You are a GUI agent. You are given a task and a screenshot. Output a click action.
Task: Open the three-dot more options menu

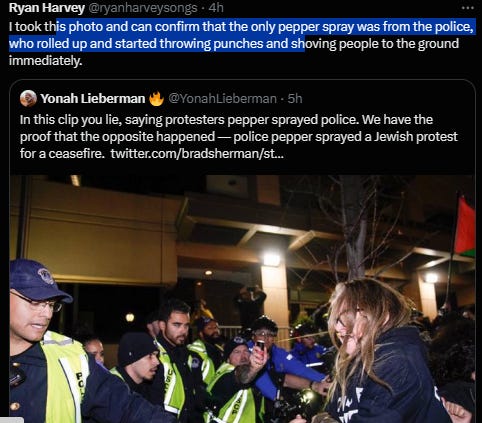pyautogui.click(x=467, y=7)
